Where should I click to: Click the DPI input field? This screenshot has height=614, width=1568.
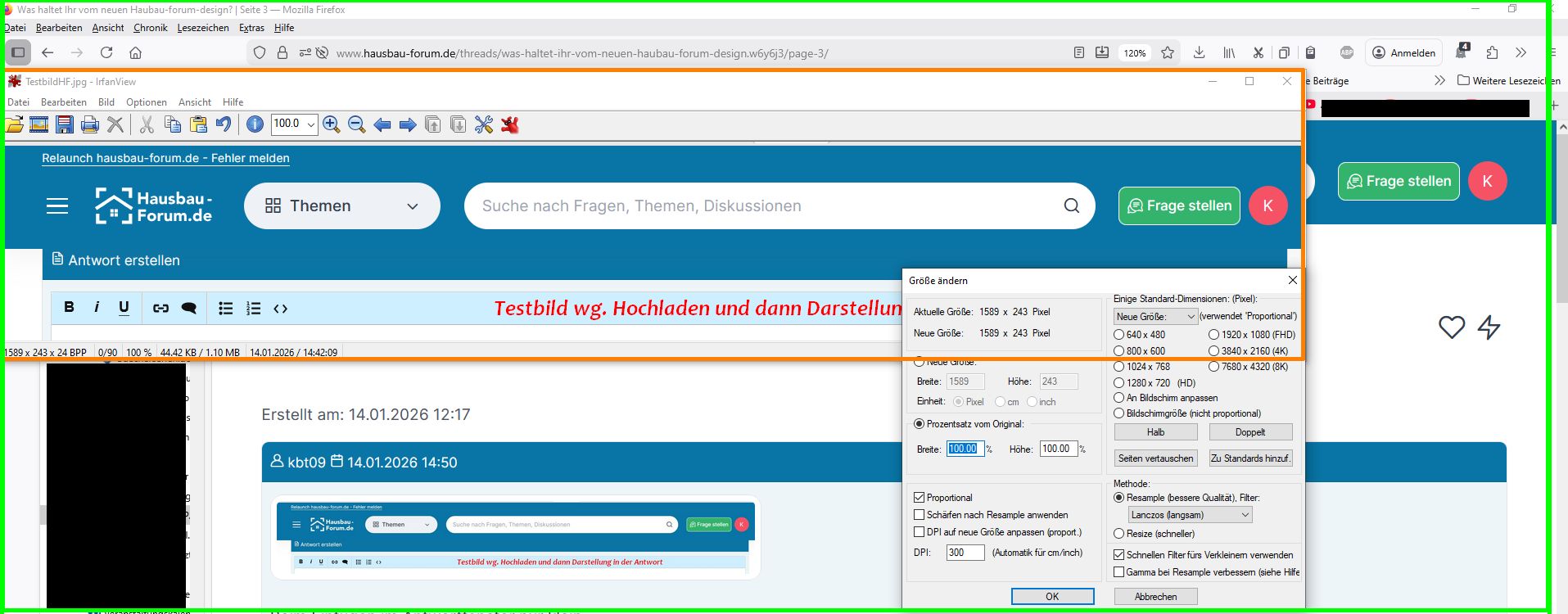coord(965,553)
